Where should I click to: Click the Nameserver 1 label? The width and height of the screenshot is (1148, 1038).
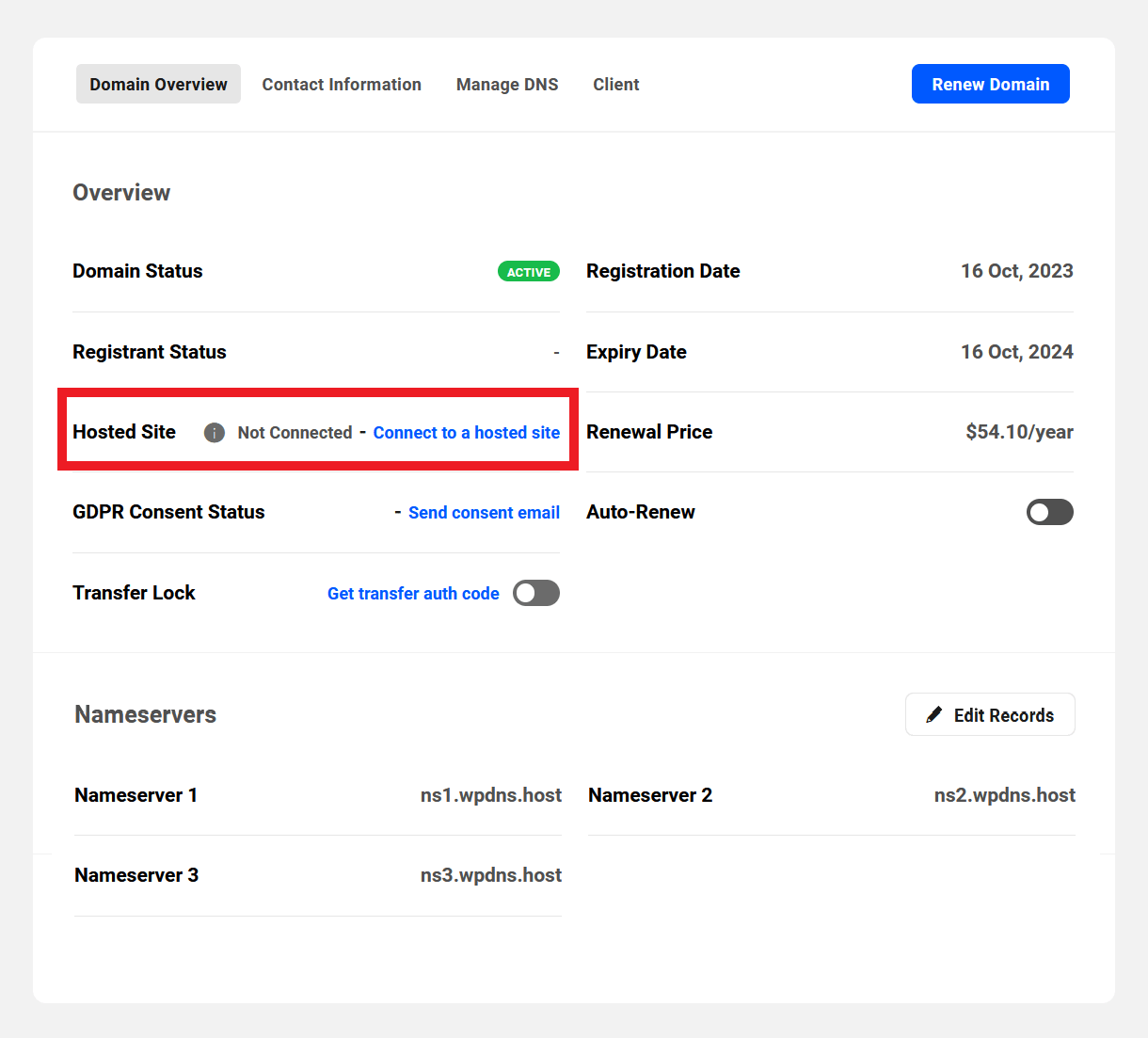tap(136, 795)
